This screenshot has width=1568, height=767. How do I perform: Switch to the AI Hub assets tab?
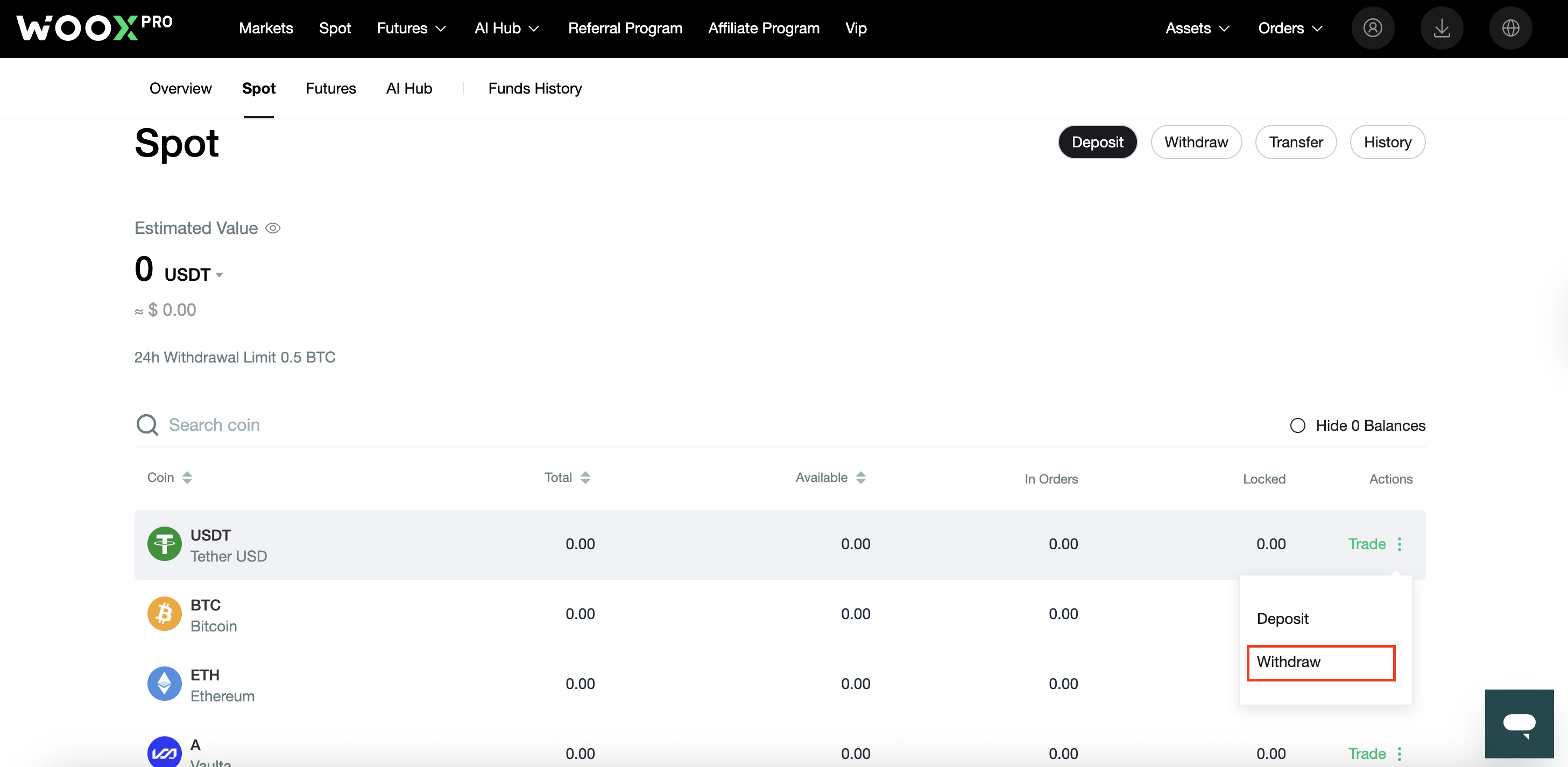[409, 88]
